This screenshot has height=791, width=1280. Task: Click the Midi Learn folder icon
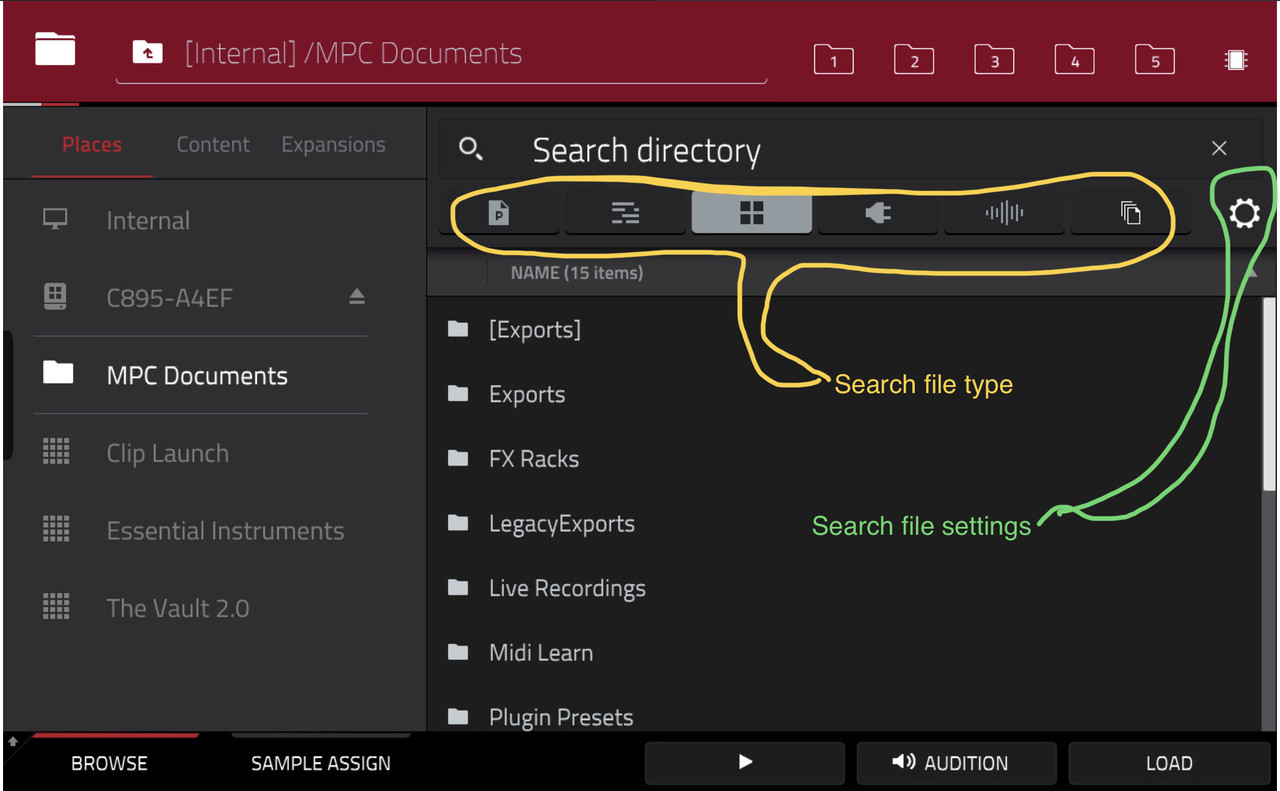point(458,652)
